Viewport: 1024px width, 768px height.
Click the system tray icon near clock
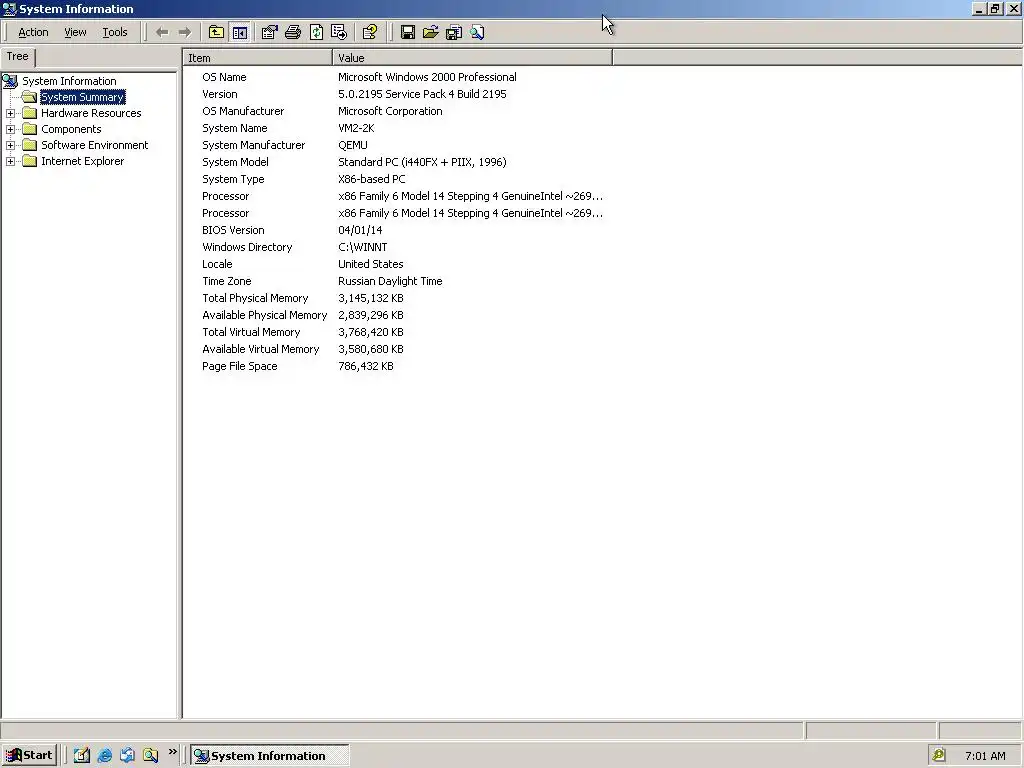pos(938,755)
